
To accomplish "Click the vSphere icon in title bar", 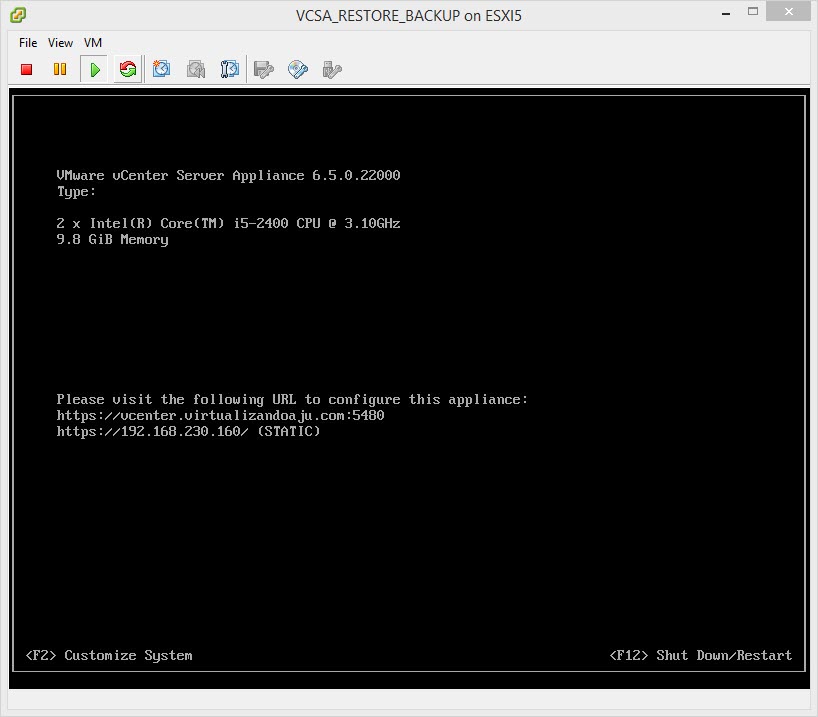I will [x=18, y=15].
